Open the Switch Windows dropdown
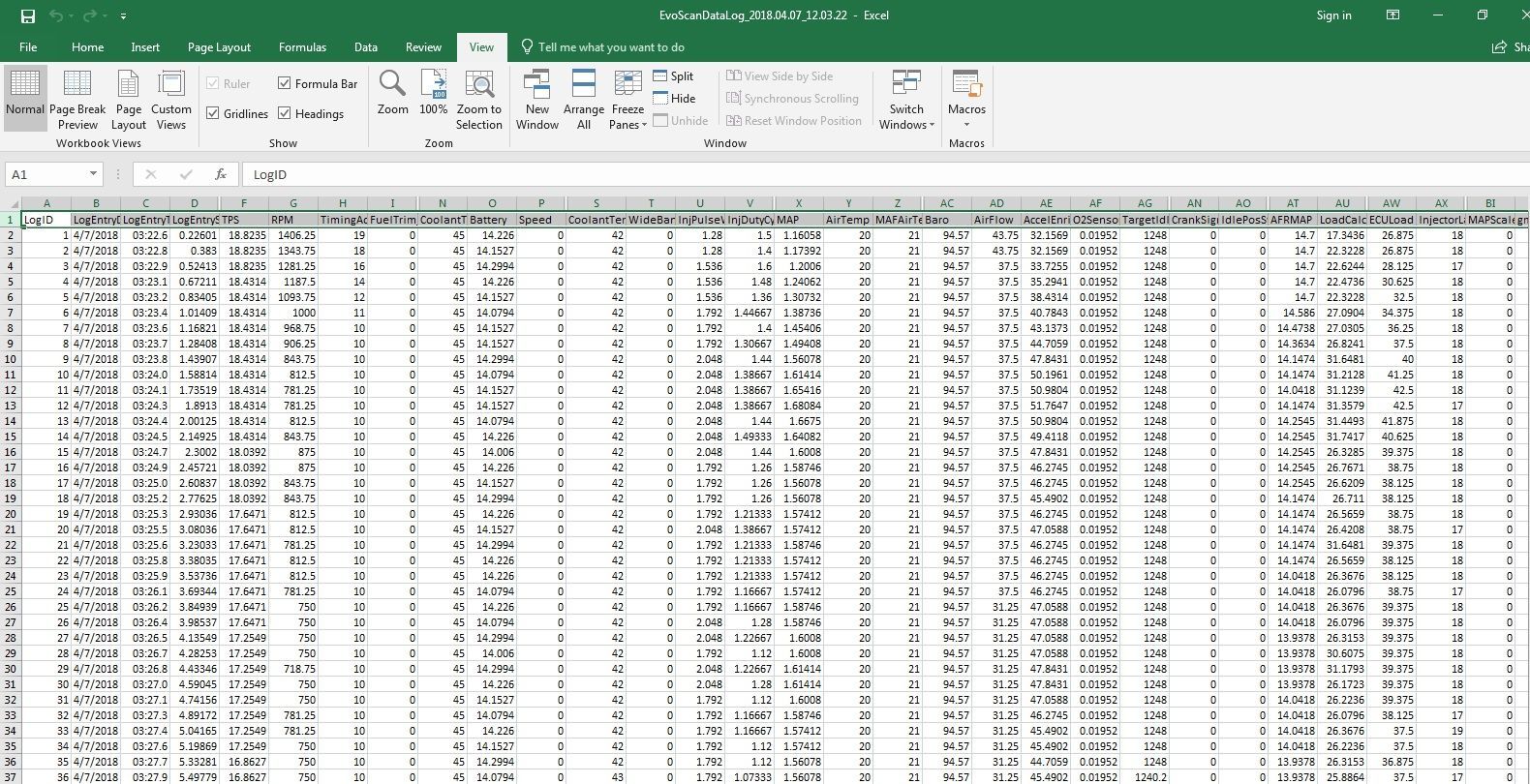Image resolution: width=1530 pixels, height=784 pixels. [x=906, y=100]
